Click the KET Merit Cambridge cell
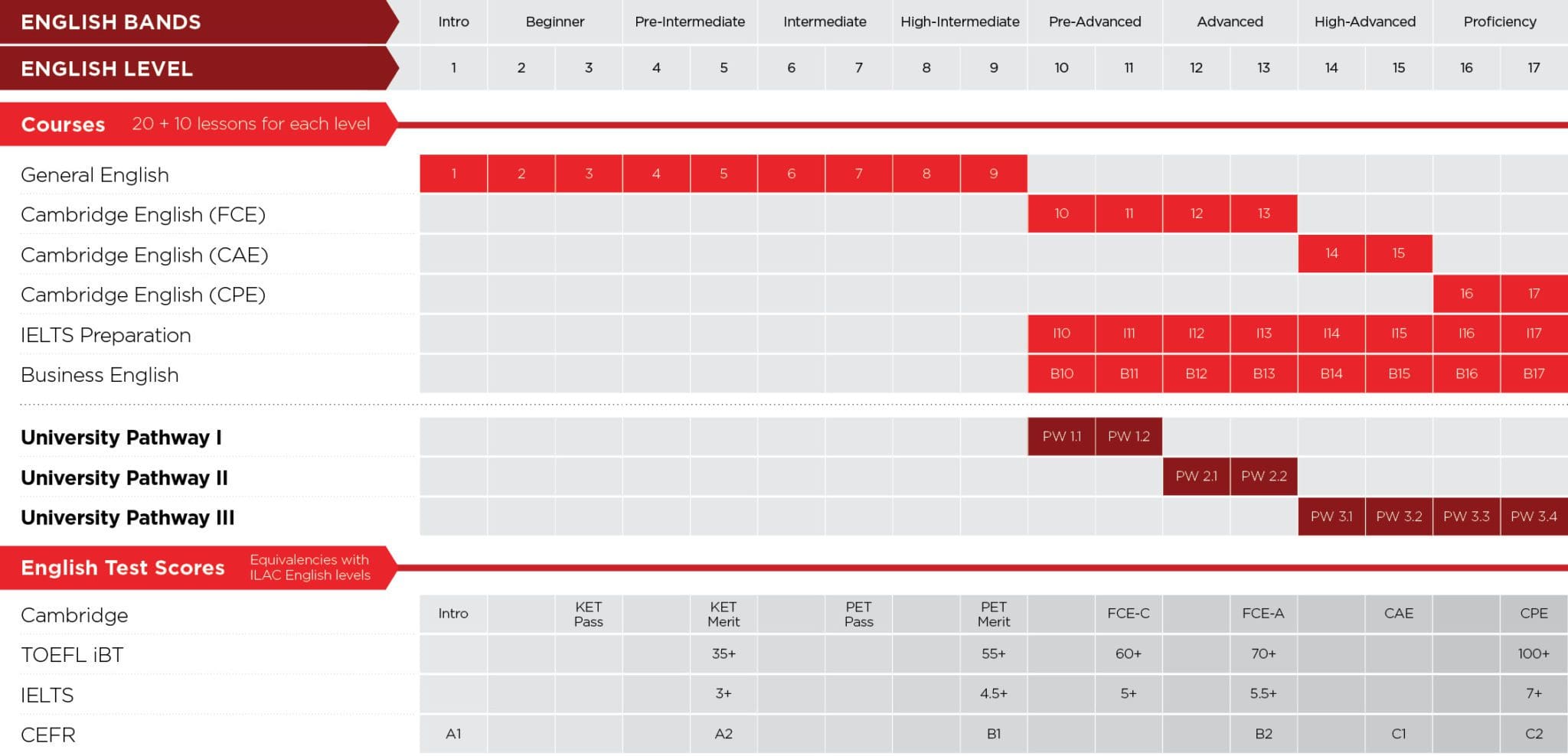The height and width of the screenshot is (756, 1568). click(x=724, y=614)
